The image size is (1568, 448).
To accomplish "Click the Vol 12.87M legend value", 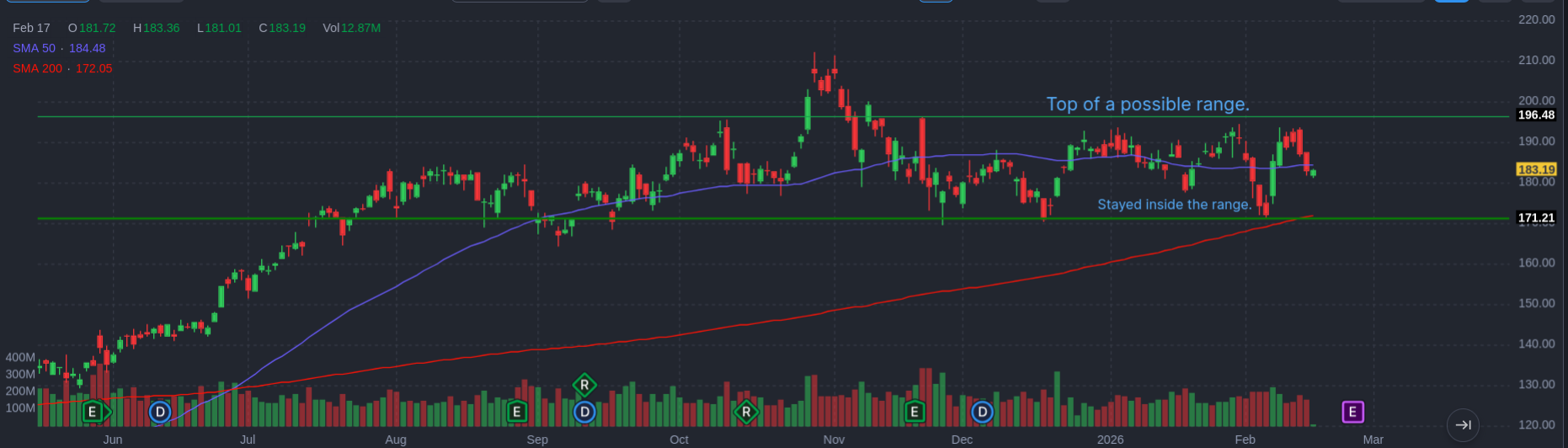I will tap(351, 28).
